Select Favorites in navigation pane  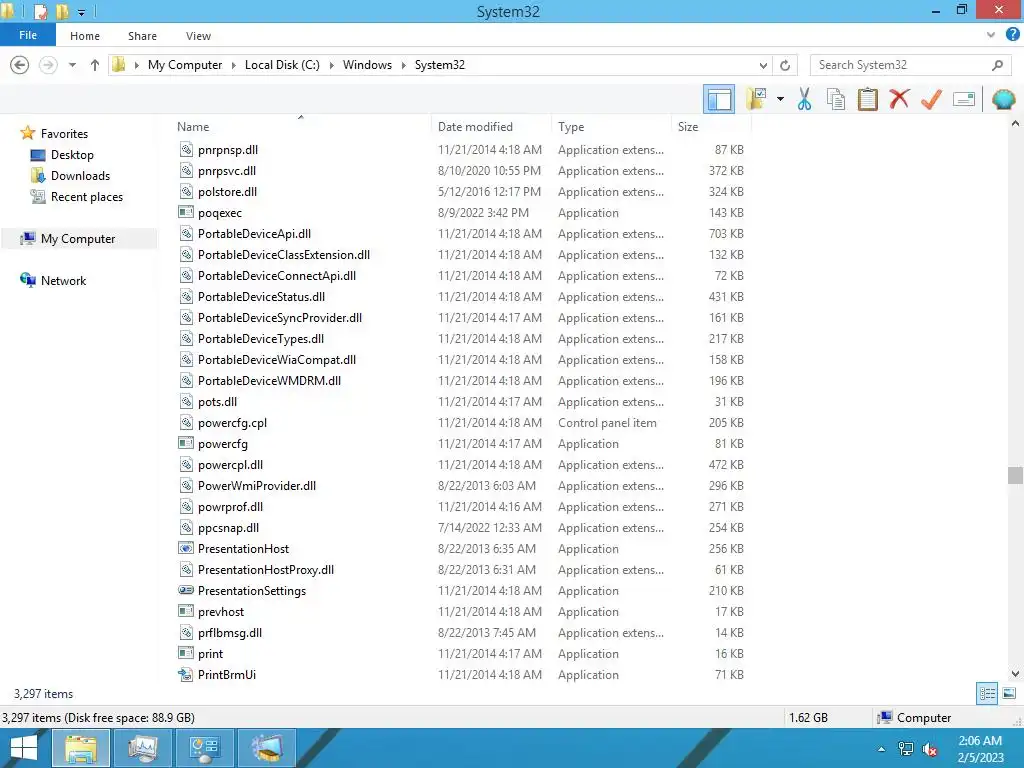point(64,133)
